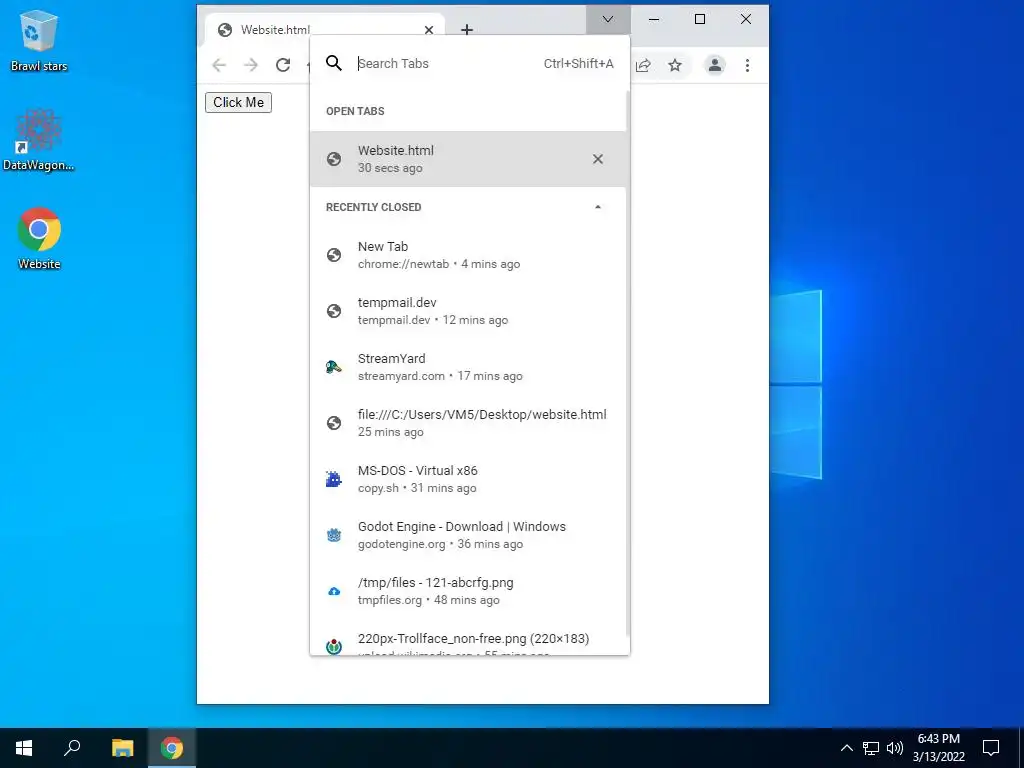Click the magnifier icon in the Search Tabs box
Image resolution: width=1024 pixels, height=768 pixels.
point(334,63)
